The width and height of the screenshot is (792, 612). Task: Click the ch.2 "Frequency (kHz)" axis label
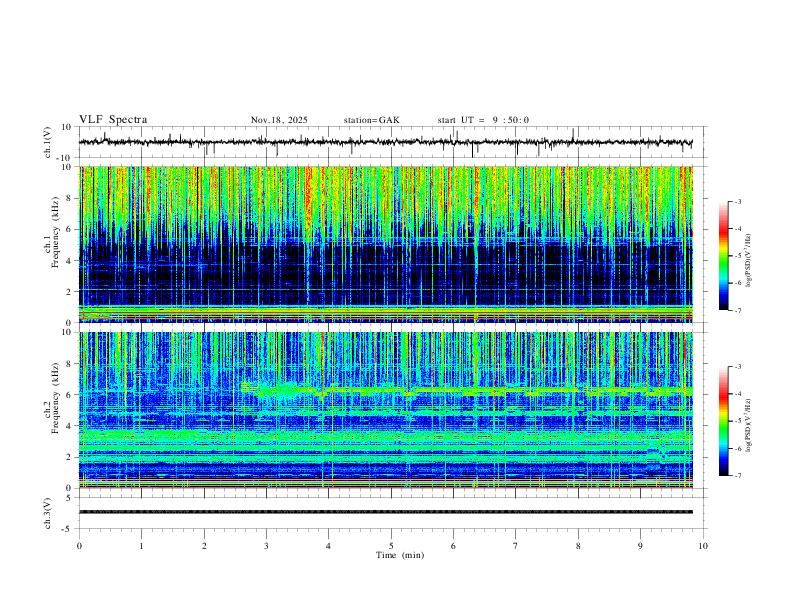tap(56, 398)
